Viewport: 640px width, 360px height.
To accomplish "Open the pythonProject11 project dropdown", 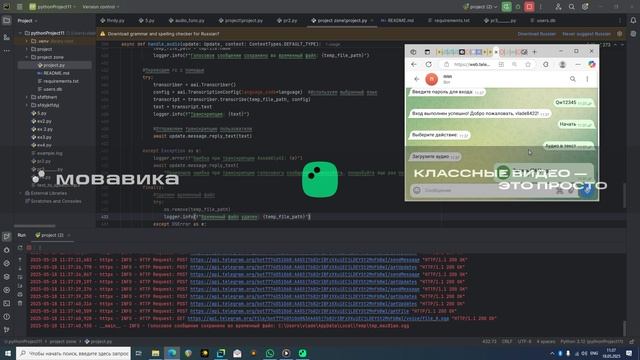I will [x=52, y=7].
